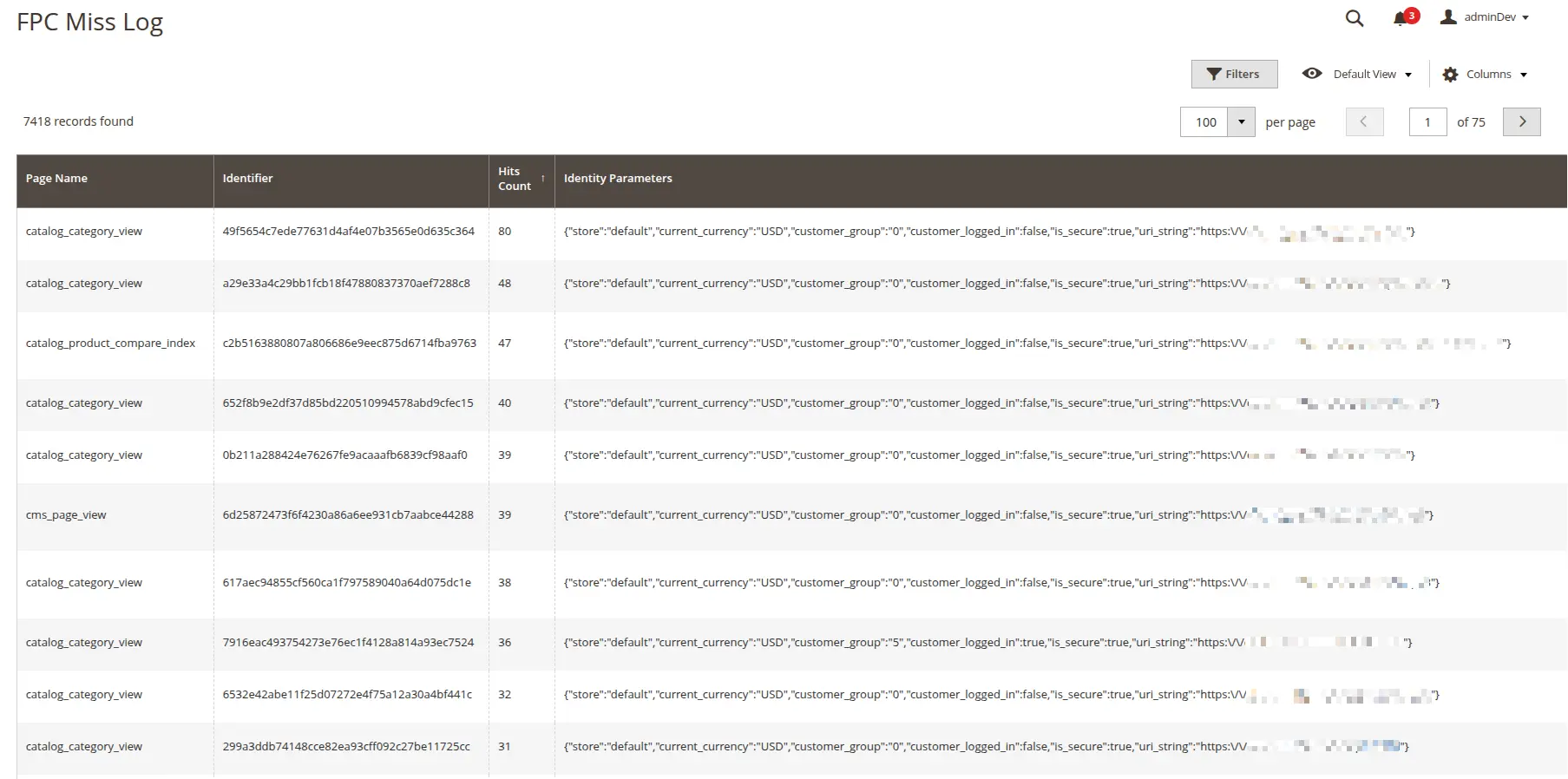This screenshot has width=1568, height=779.
Task: Click the Hits Count sort arrow
Action: click(x=543, y=179)
